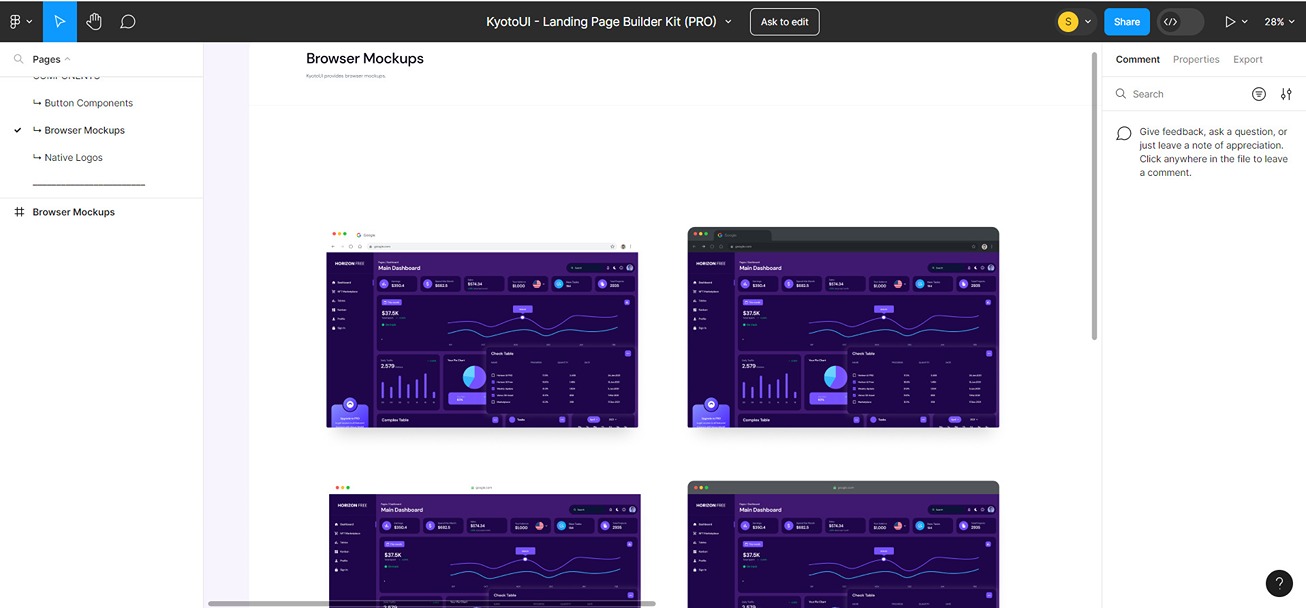The height and width of the screenshot is (608, 1306).
Task: Open comment sort settings
Action: (1286, 93)
